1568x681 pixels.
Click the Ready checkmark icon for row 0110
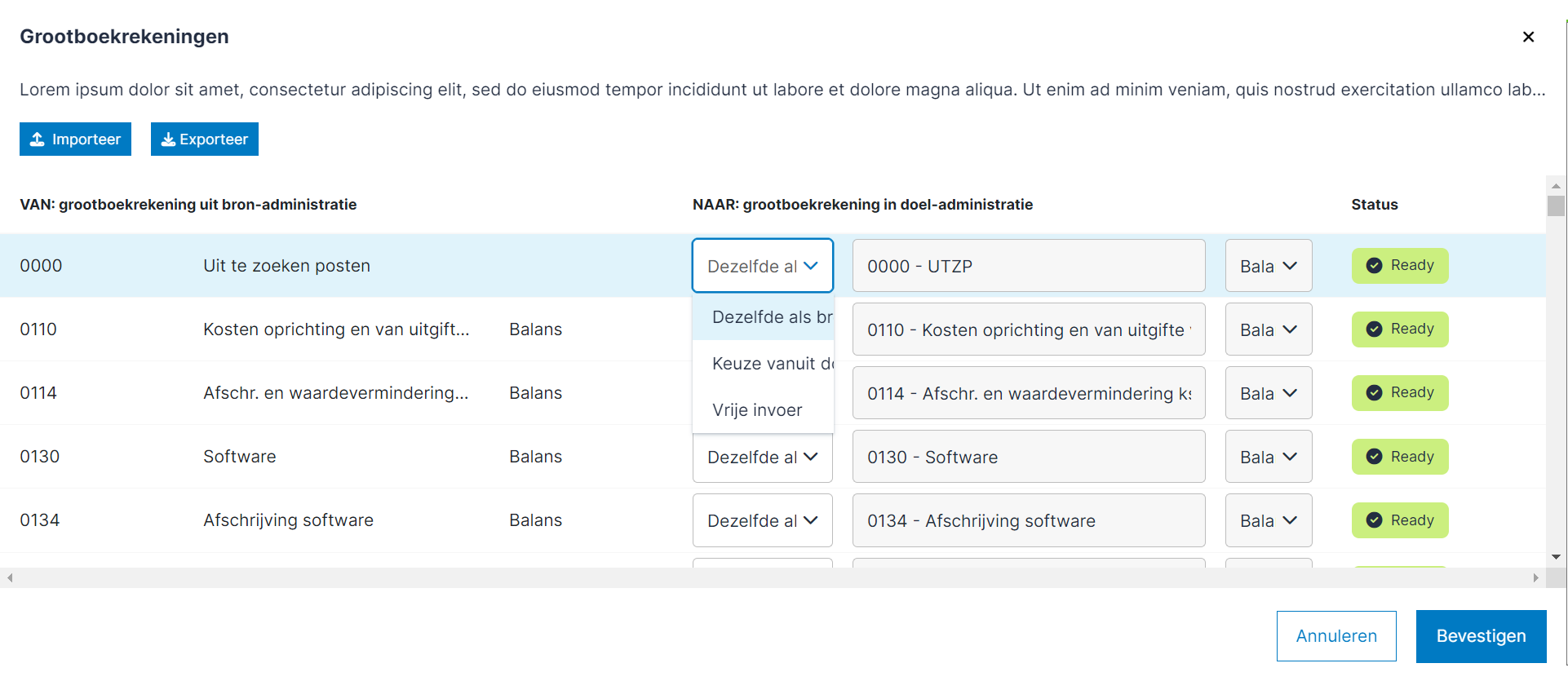coord(1374,329)
